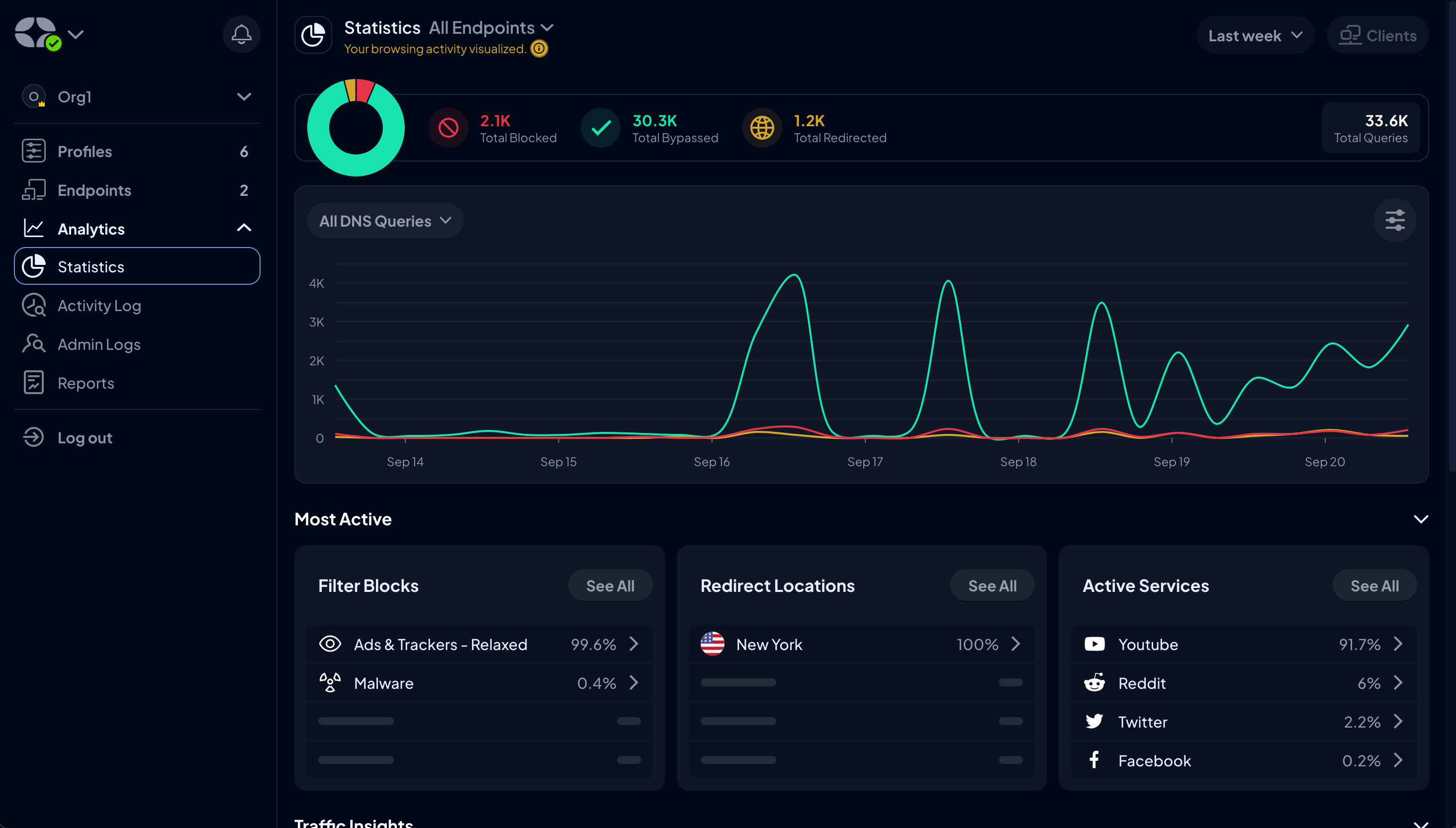
Task: Click the Total Blocked icon indicator
Action: click(x=448, y=127)
